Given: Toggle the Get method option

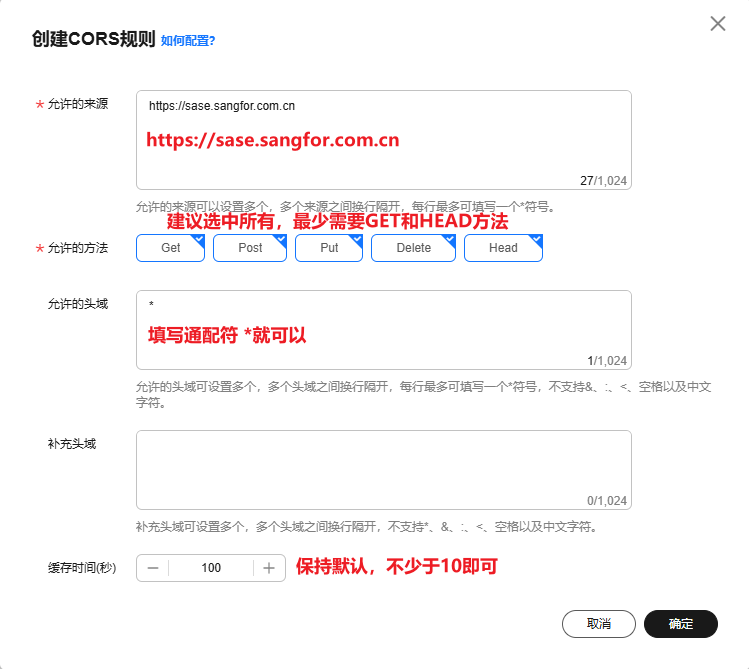Looking at the screenshot, I should point(170,248).
